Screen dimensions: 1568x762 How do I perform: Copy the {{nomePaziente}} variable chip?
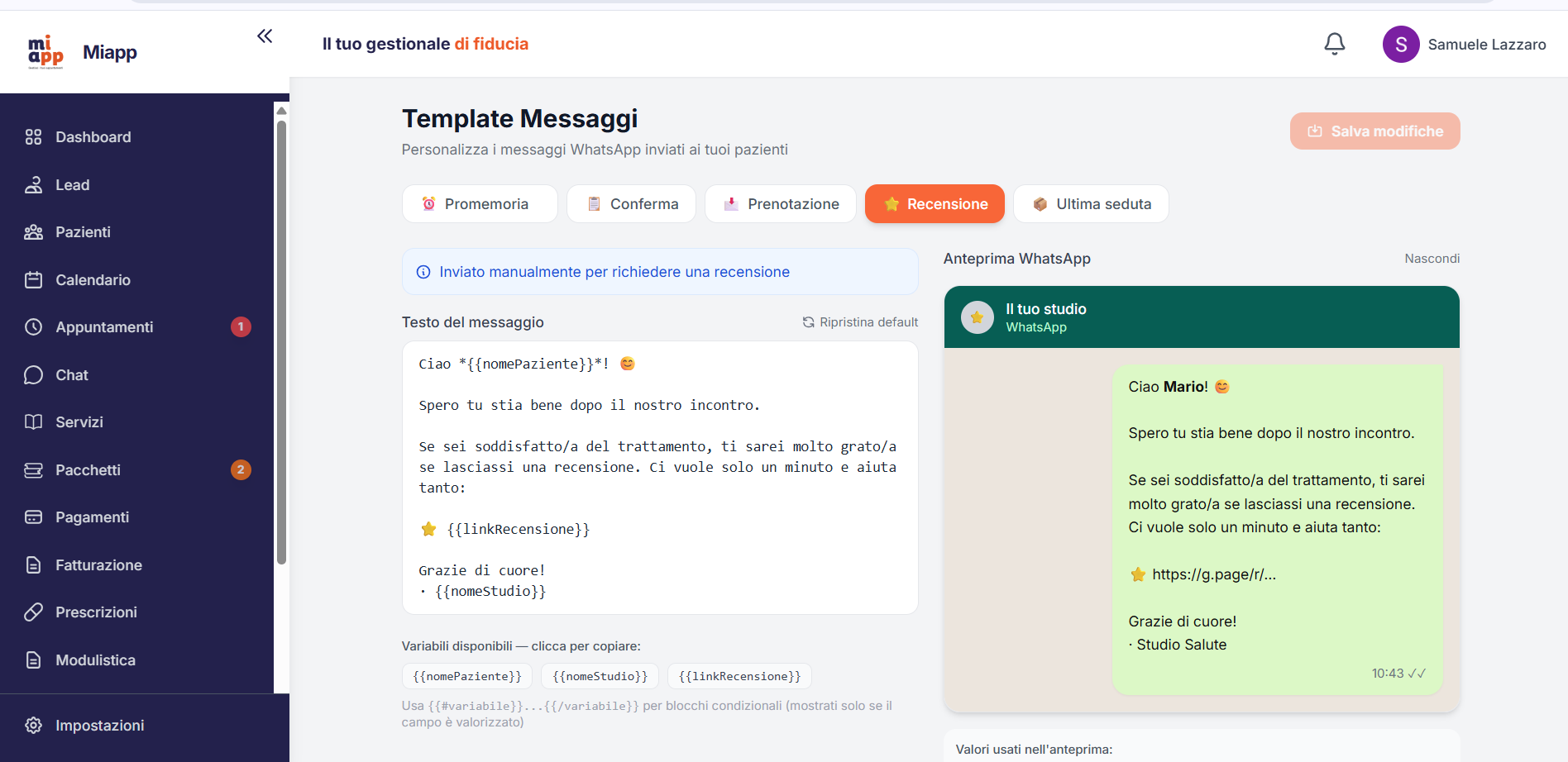click(x=467, y=676)
